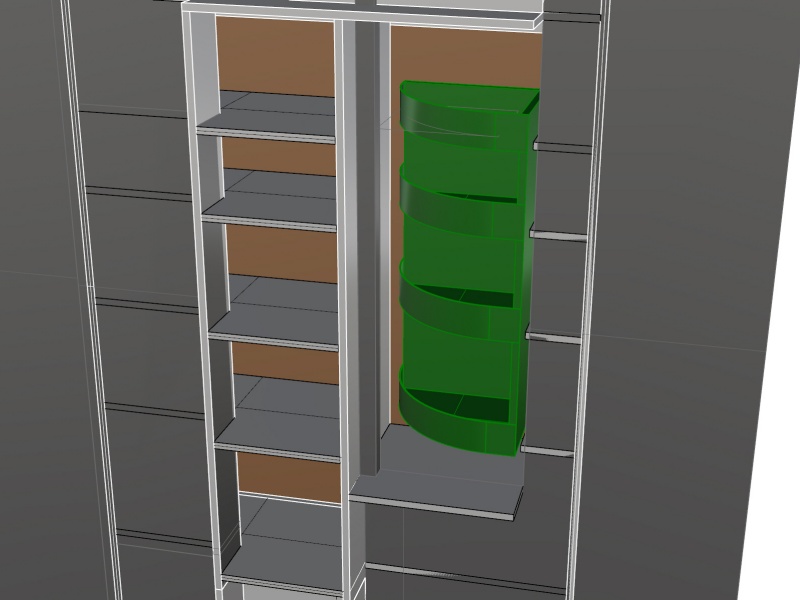Select the topmost gray shelf in left compartment
The width and height of the screenshot is (800, 600).
click(x=266, y=117)
